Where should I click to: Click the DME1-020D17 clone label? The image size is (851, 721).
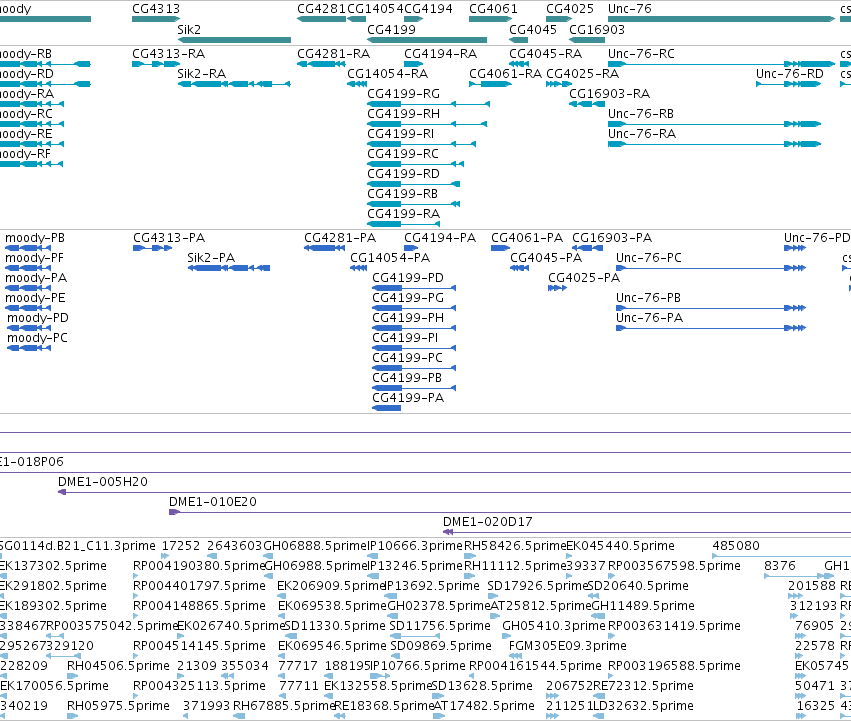488,522
